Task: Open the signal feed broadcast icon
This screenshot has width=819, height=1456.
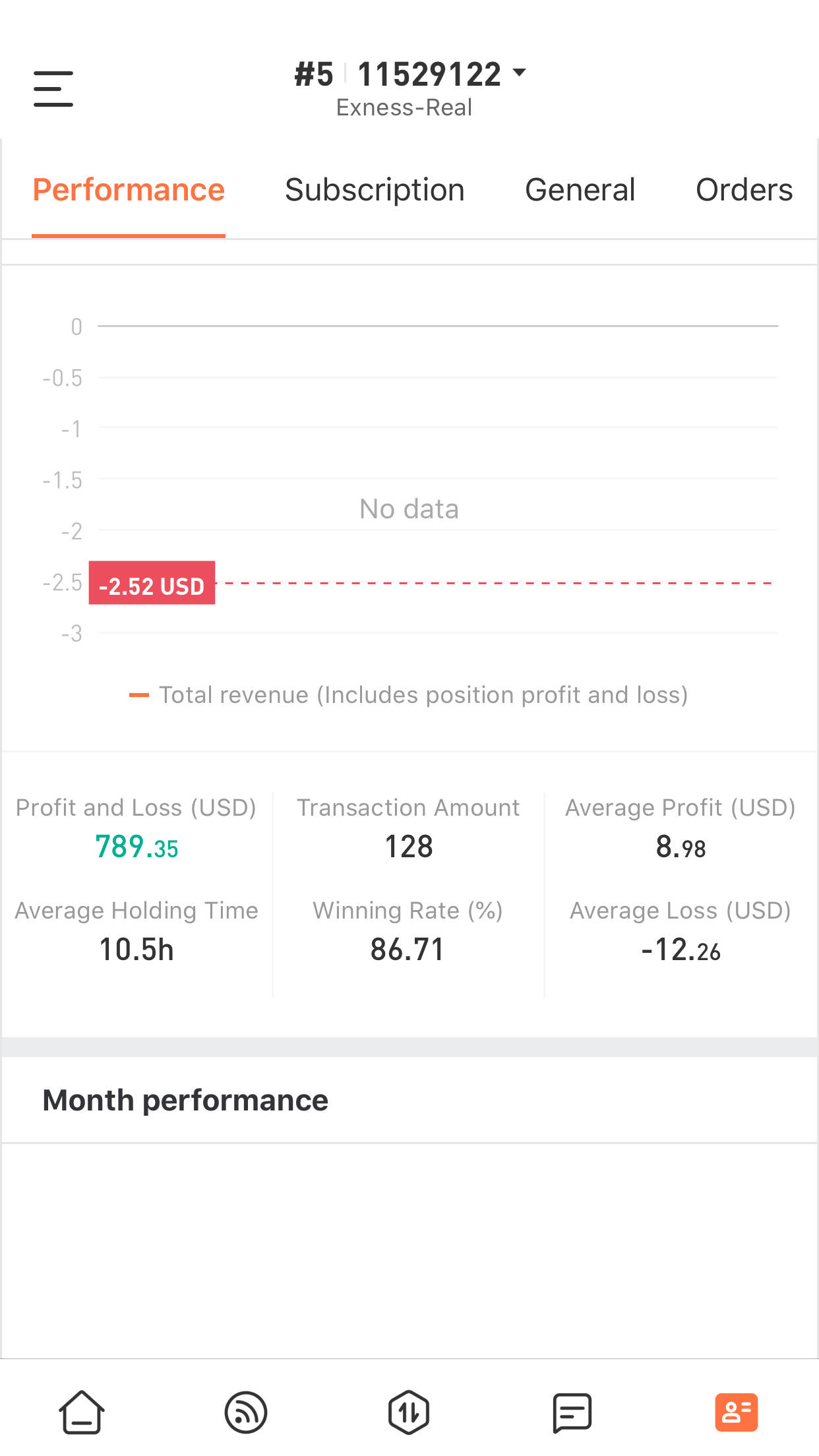Action: pyautogui.click(x=246, y=1412)
